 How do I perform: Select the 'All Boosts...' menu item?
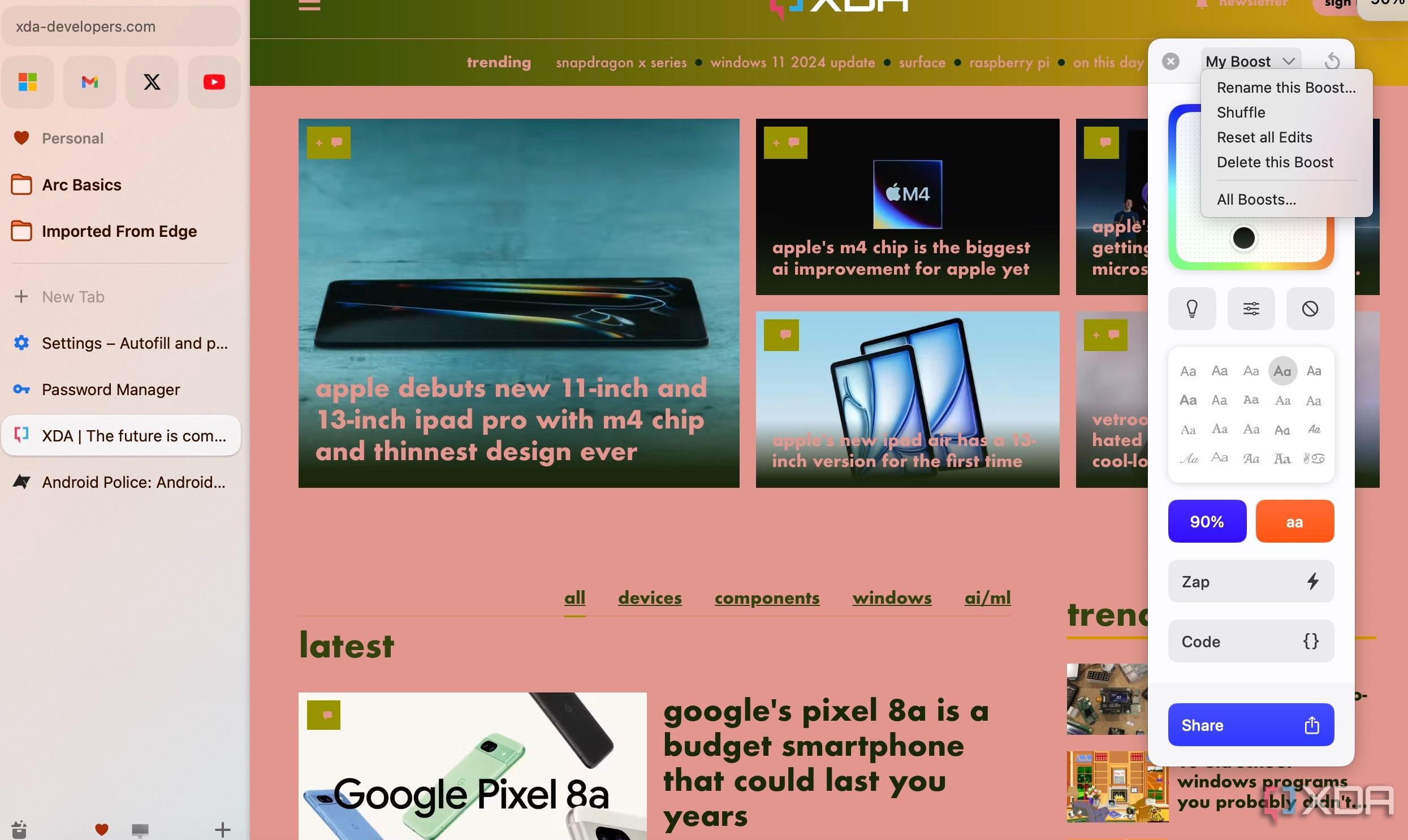1256,199
